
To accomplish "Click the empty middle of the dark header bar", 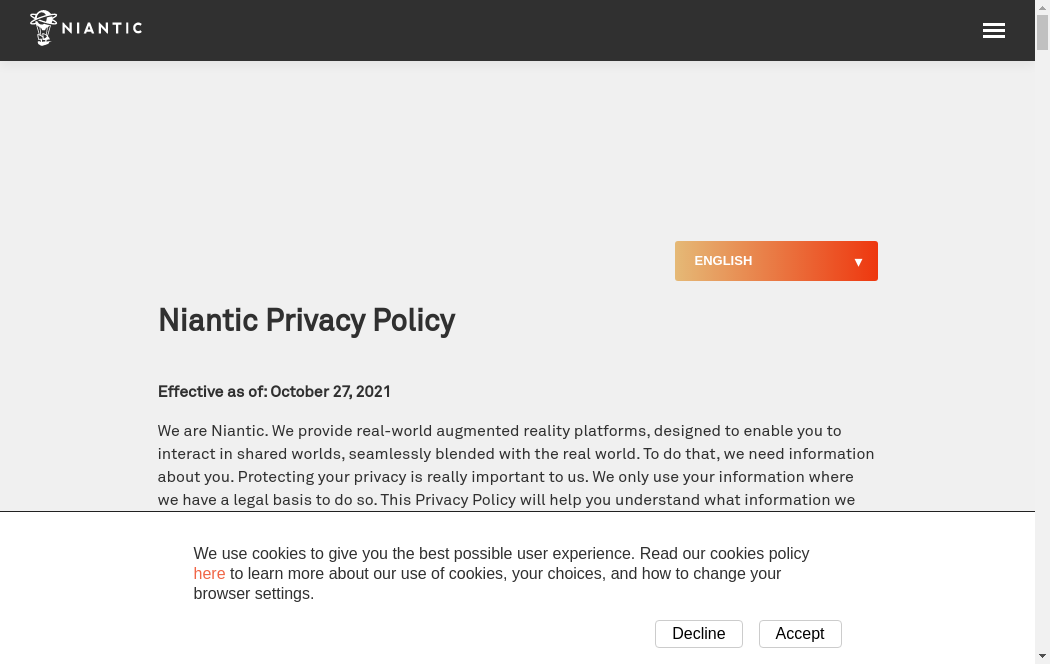I will (x=560, y=30).
